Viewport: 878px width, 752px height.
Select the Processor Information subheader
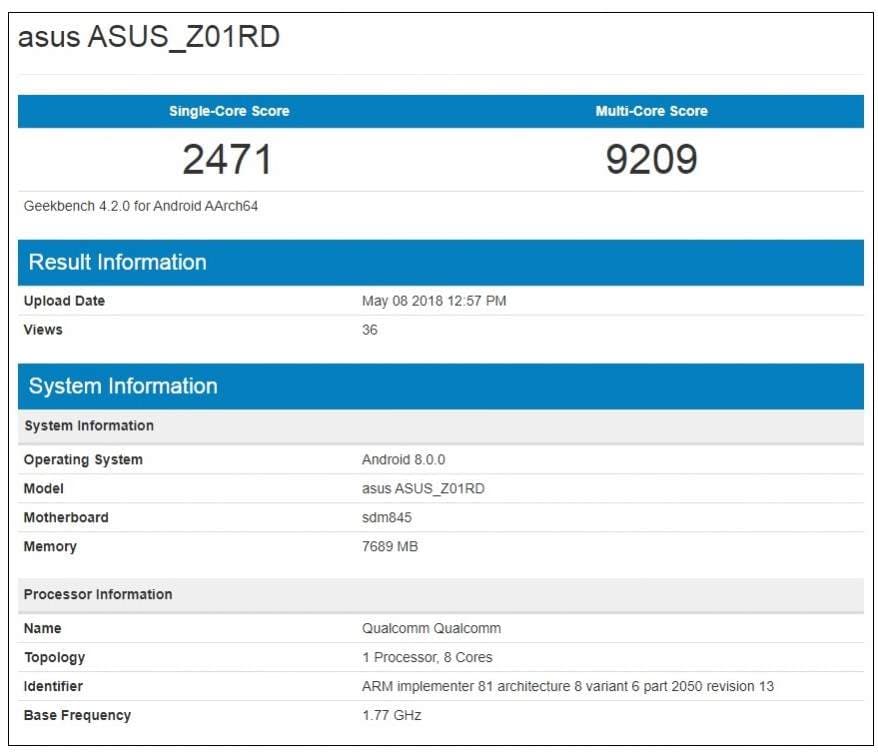point(441,595)
